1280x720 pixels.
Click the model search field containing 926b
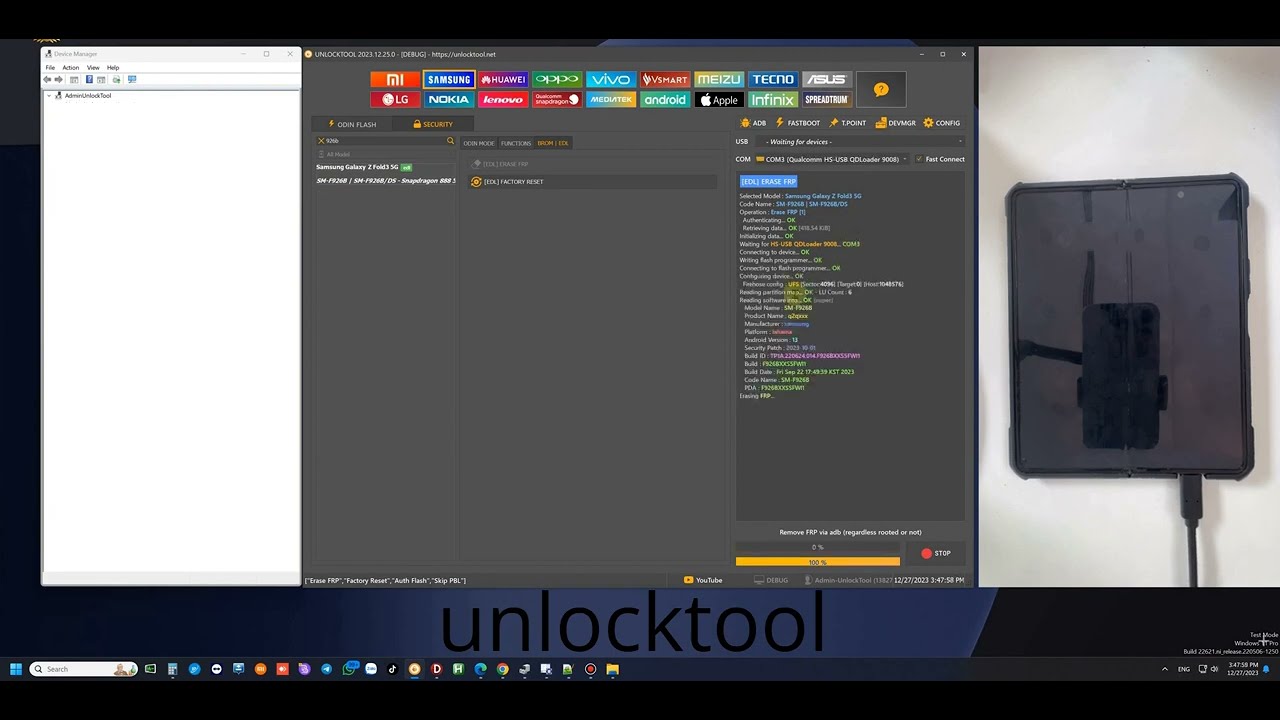[385, 141]
